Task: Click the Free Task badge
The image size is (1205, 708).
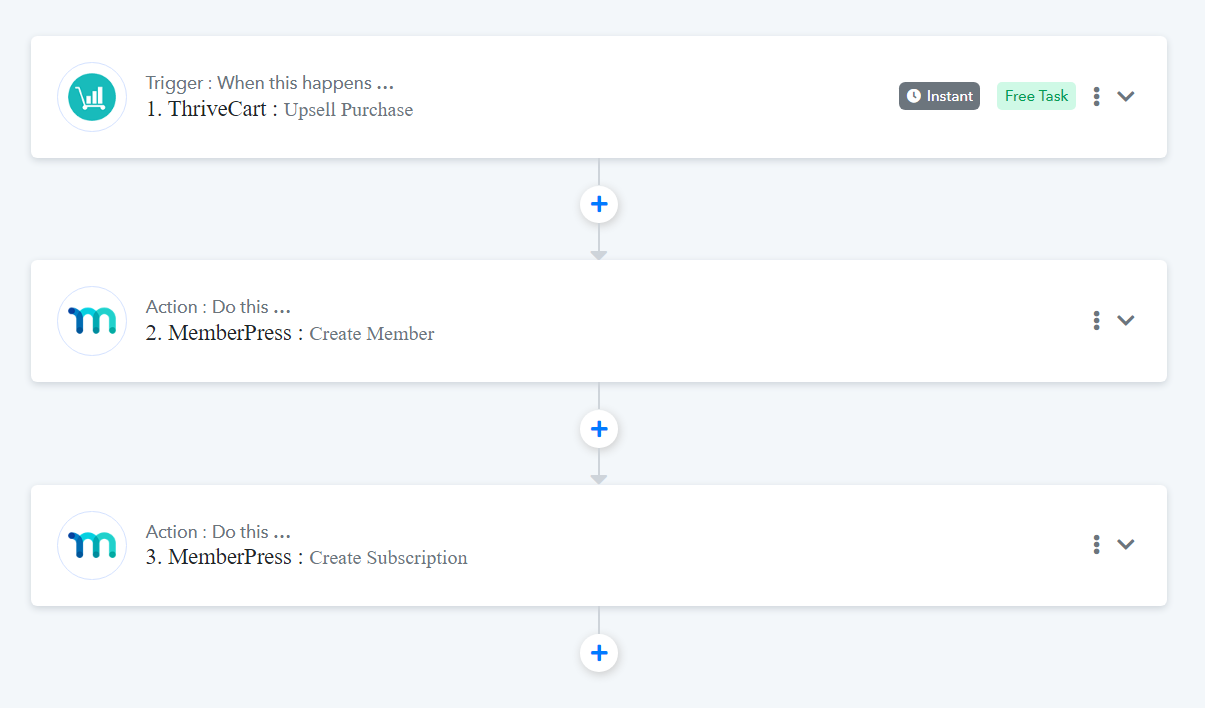Action: point(1036,96)
